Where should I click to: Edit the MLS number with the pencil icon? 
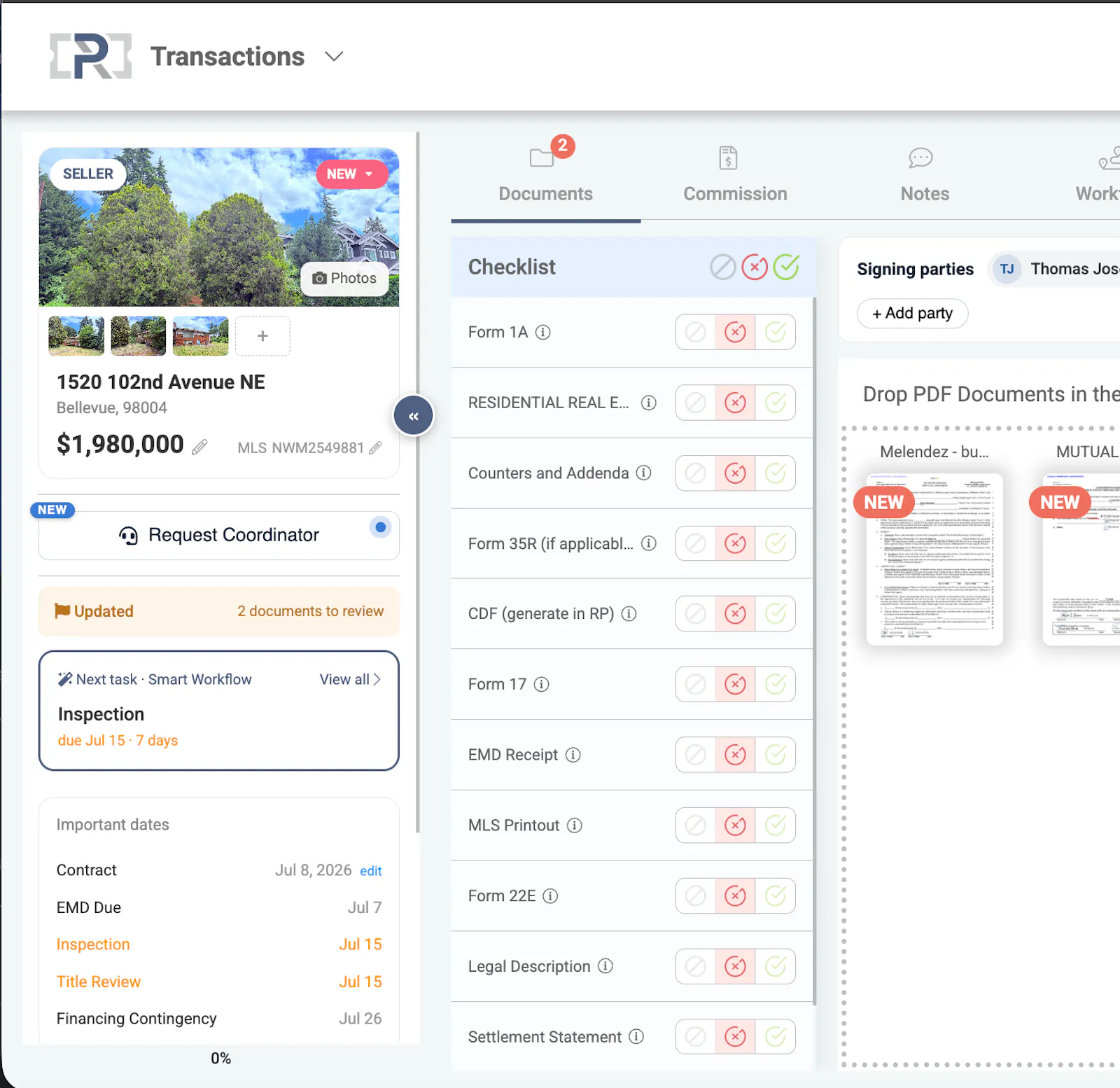point(376,447)
